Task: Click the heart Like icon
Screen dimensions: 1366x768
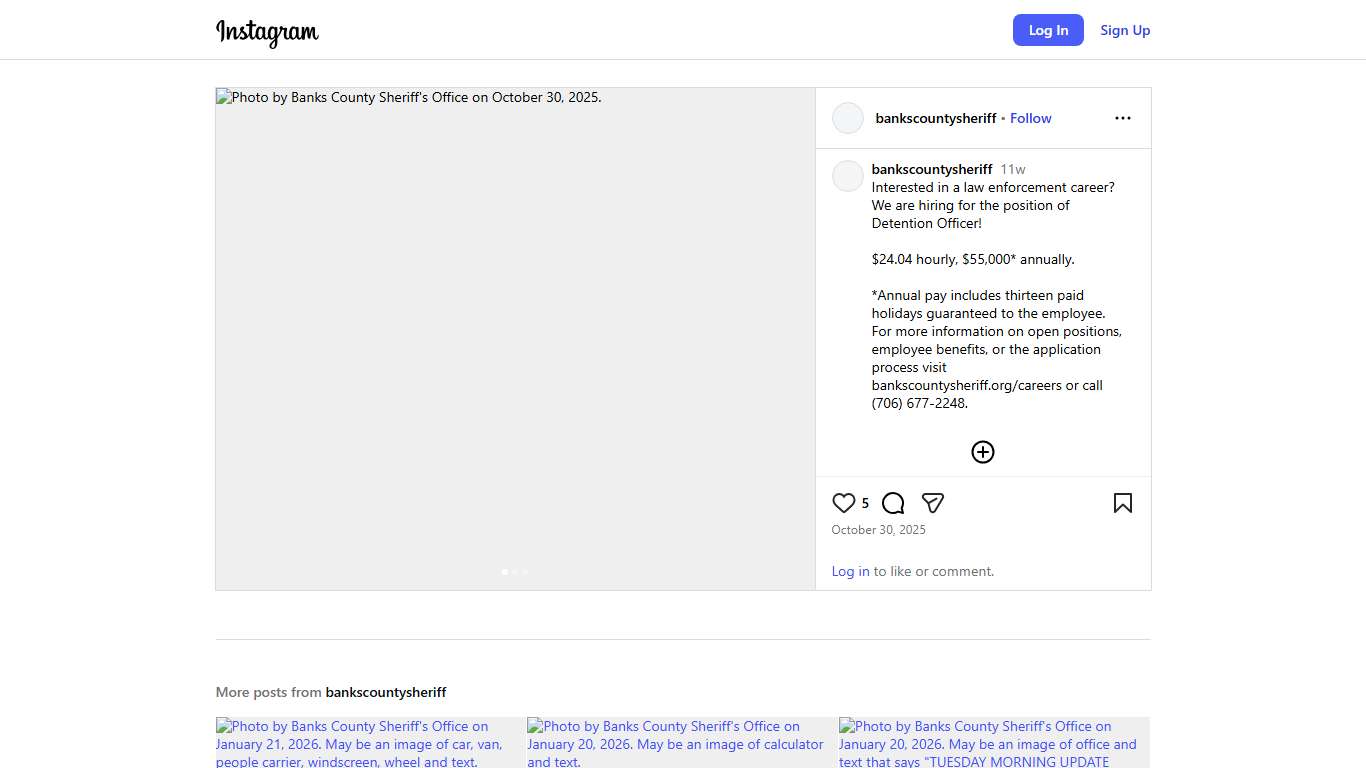Action: [844, 503]
